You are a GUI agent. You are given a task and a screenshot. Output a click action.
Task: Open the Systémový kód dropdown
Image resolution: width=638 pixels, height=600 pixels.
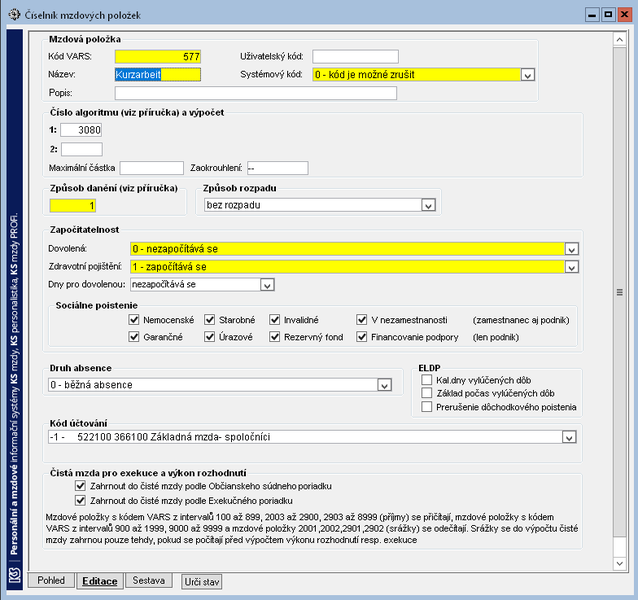[x=528, y=75]
